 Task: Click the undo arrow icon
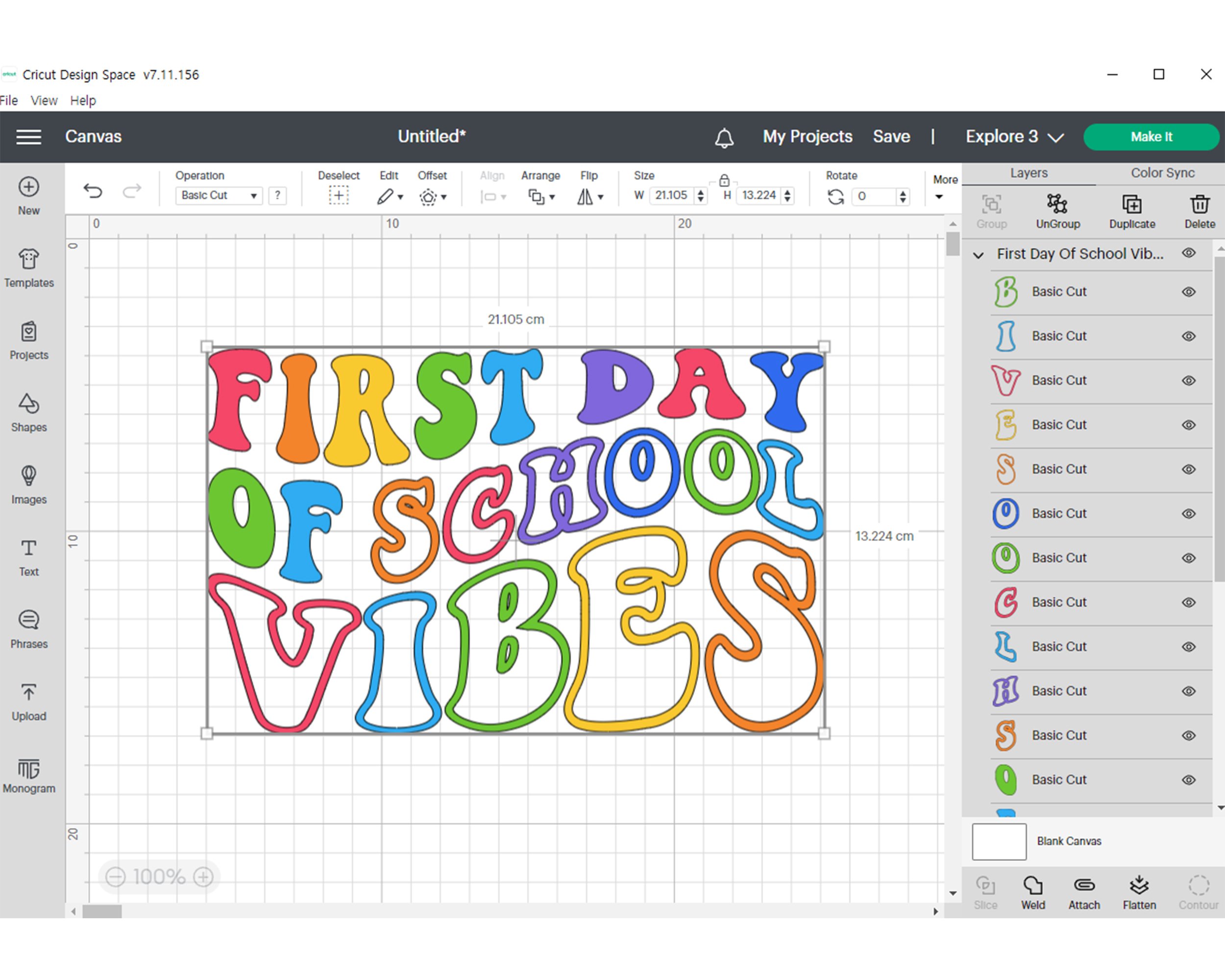click(x=93, y=191)
